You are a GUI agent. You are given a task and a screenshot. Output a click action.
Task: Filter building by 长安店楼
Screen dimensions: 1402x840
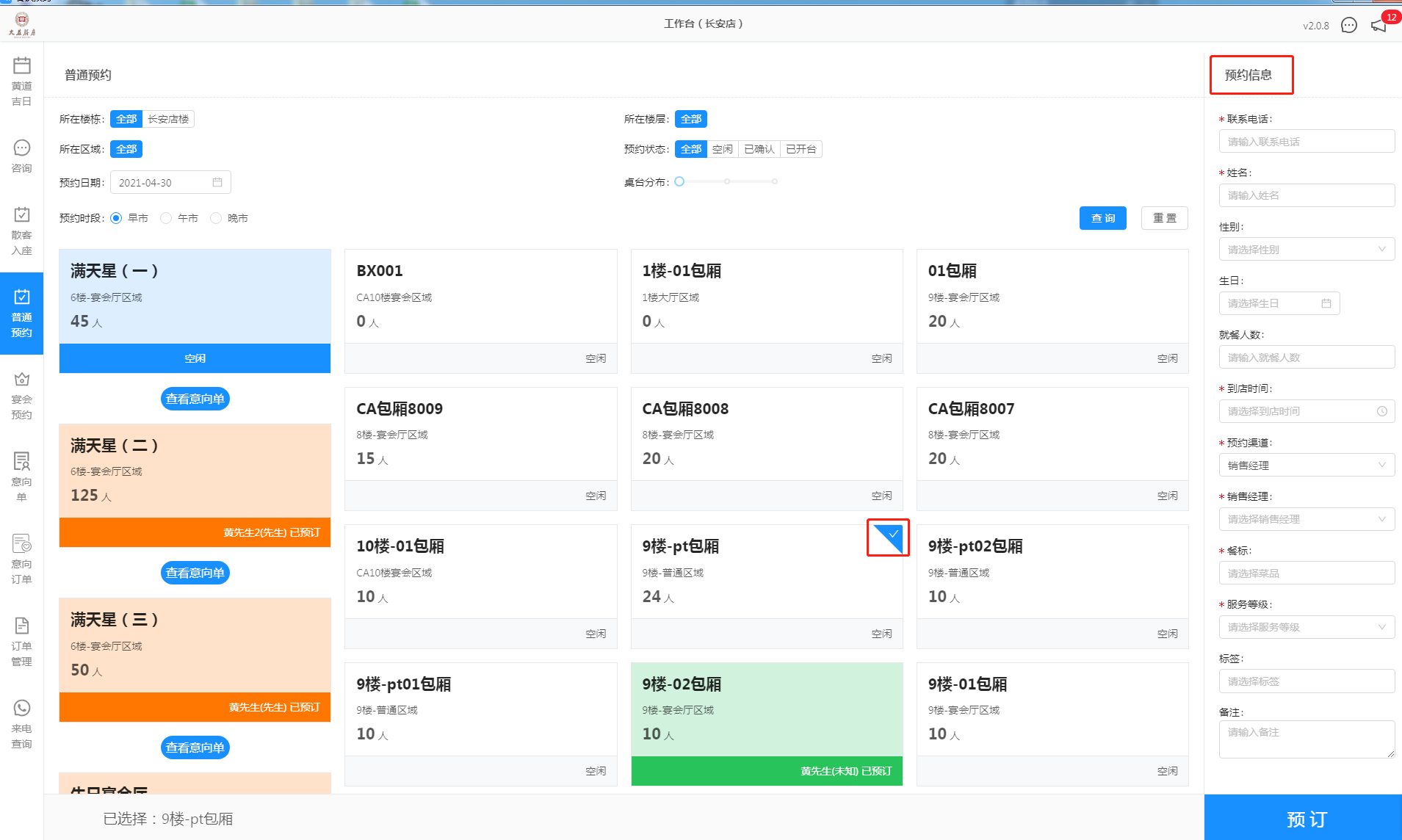click(168, 119)
